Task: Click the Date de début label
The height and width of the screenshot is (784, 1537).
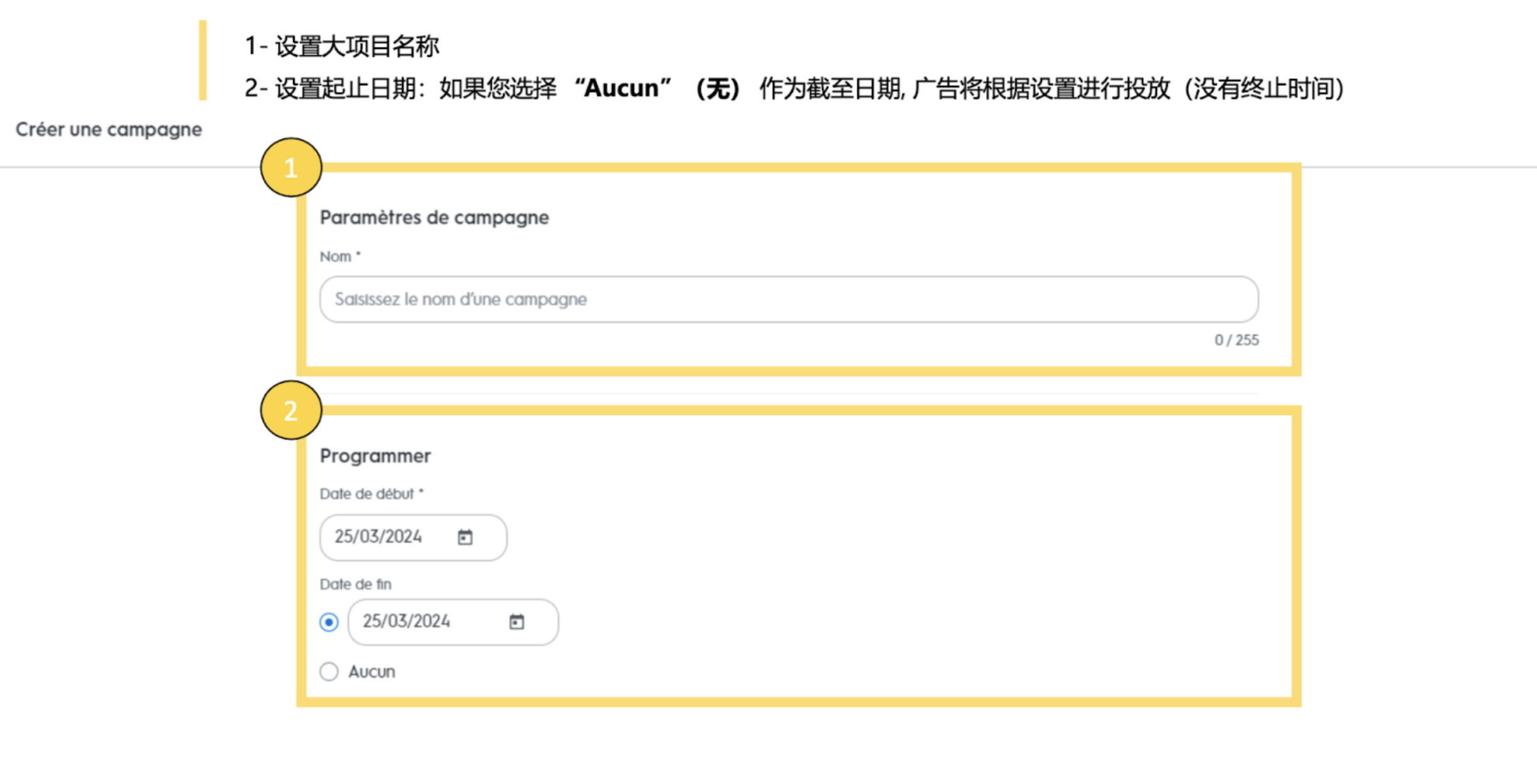Action: pyautogui.click(x=371, y=494)
